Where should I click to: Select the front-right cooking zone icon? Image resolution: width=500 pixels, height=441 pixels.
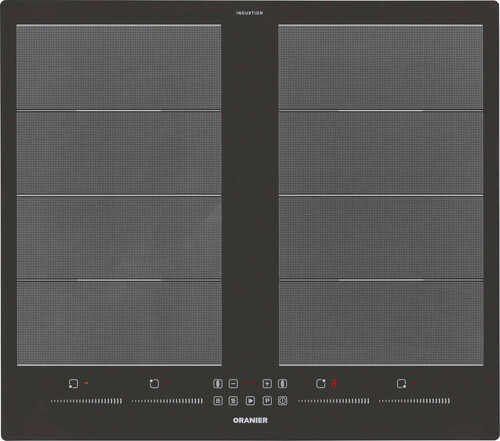[x=402, y=384]
